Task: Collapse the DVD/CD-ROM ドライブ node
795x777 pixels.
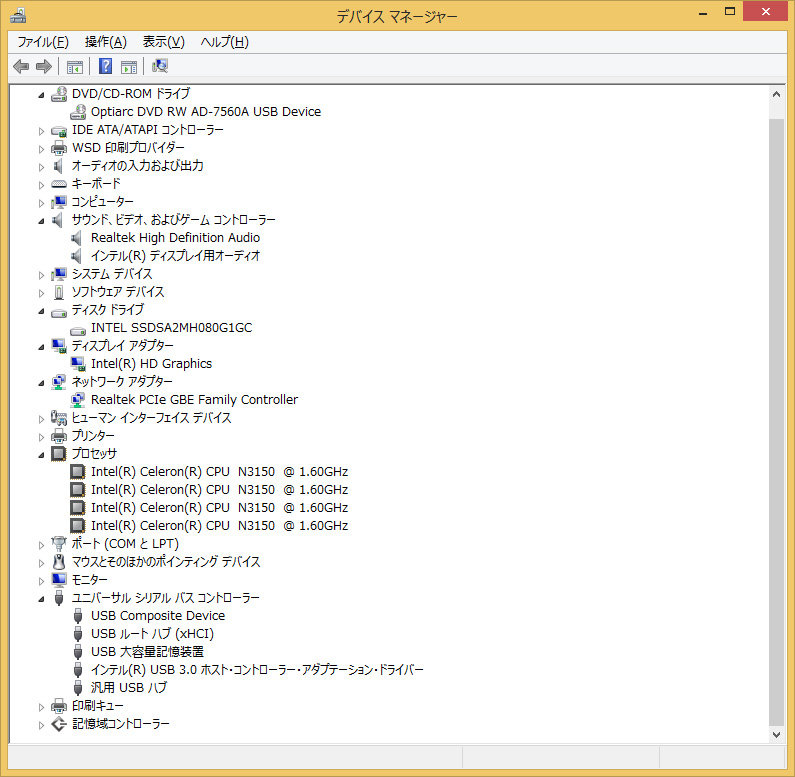Action: point(41,95)
